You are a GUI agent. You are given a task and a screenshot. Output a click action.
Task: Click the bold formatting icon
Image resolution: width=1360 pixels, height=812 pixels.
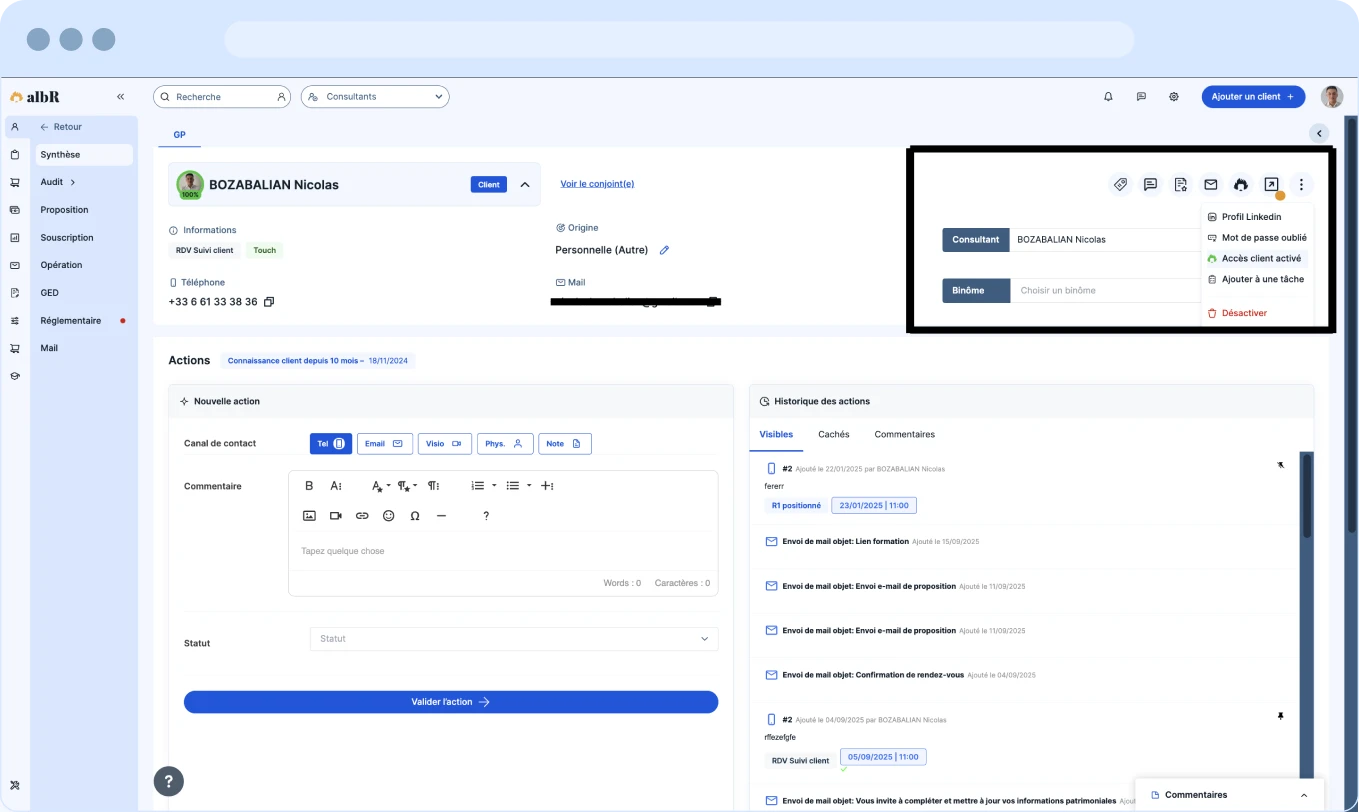pos(309,486)
